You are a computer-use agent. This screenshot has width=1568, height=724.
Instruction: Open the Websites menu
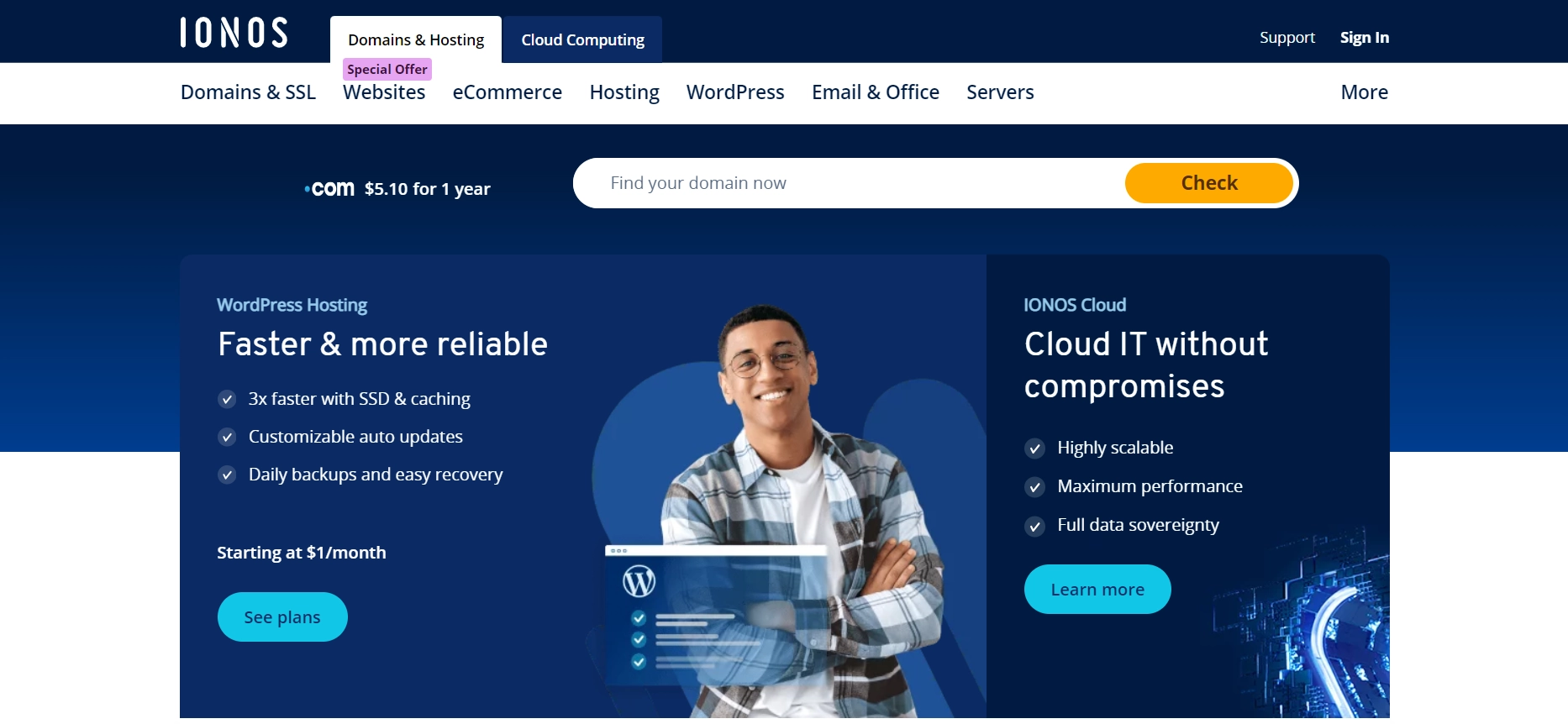pyautogui.click(x=384, y=92)
